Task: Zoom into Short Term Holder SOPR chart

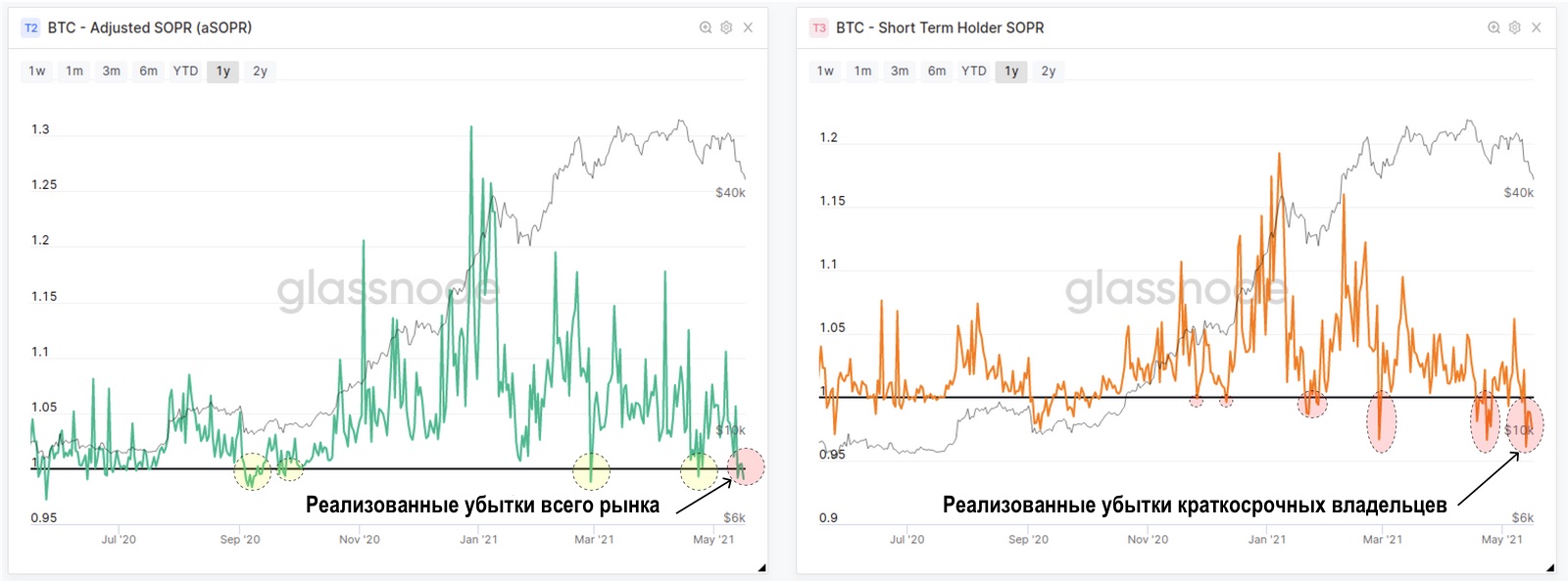Action: (x=1494, y=27)
